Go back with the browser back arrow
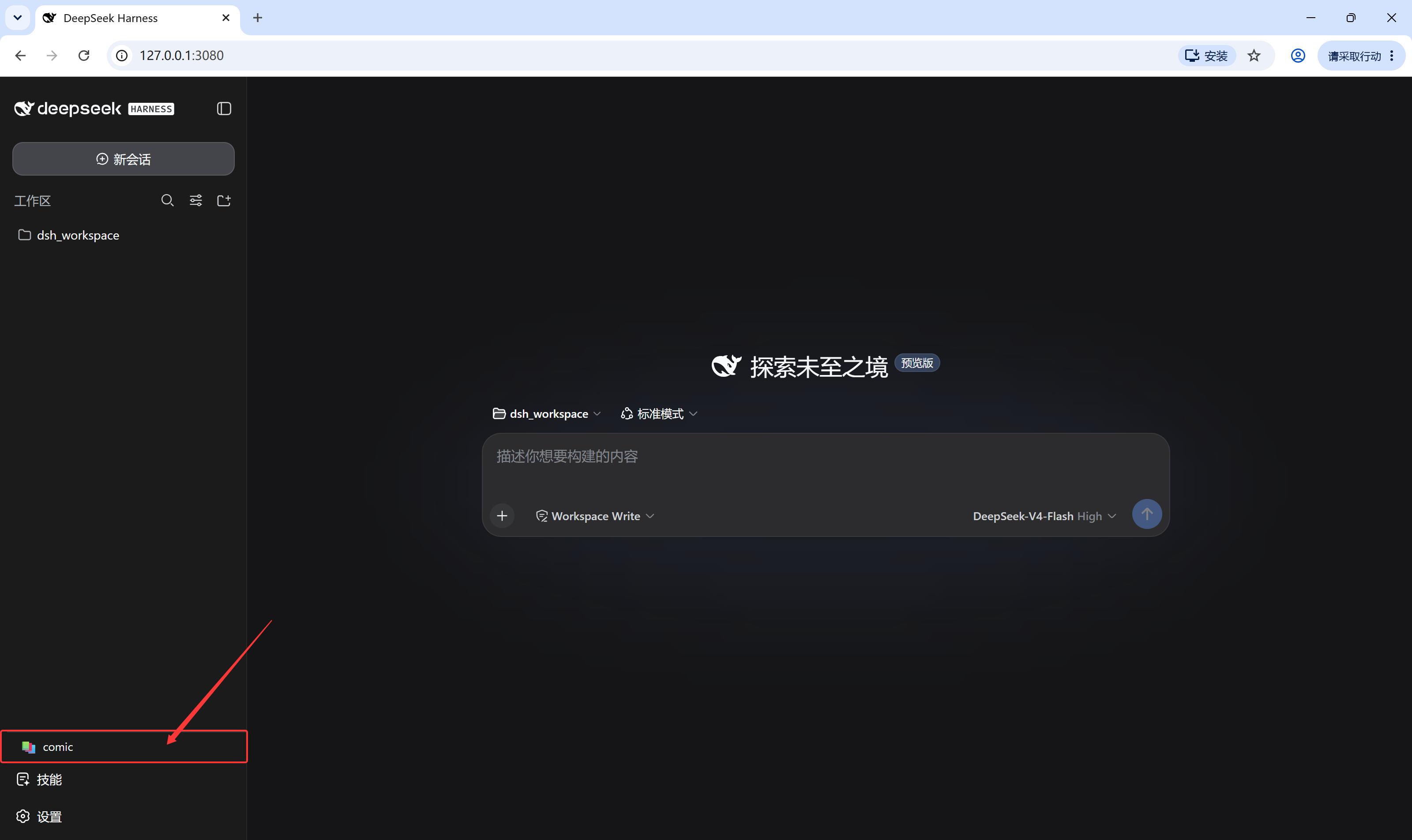Viewport: 1412px width, 840px height. point(20,56)
